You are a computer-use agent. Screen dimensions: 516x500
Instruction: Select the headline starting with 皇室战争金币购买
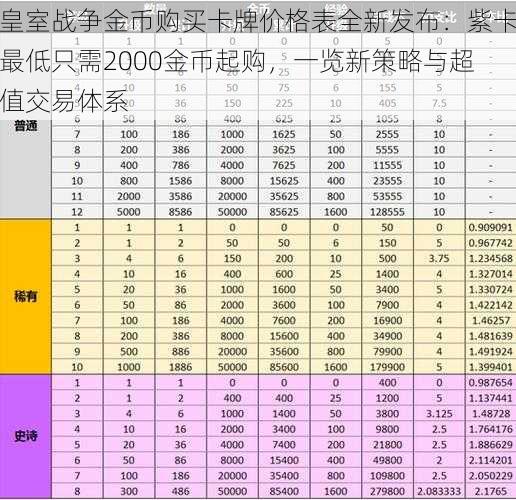pos(258,62)
